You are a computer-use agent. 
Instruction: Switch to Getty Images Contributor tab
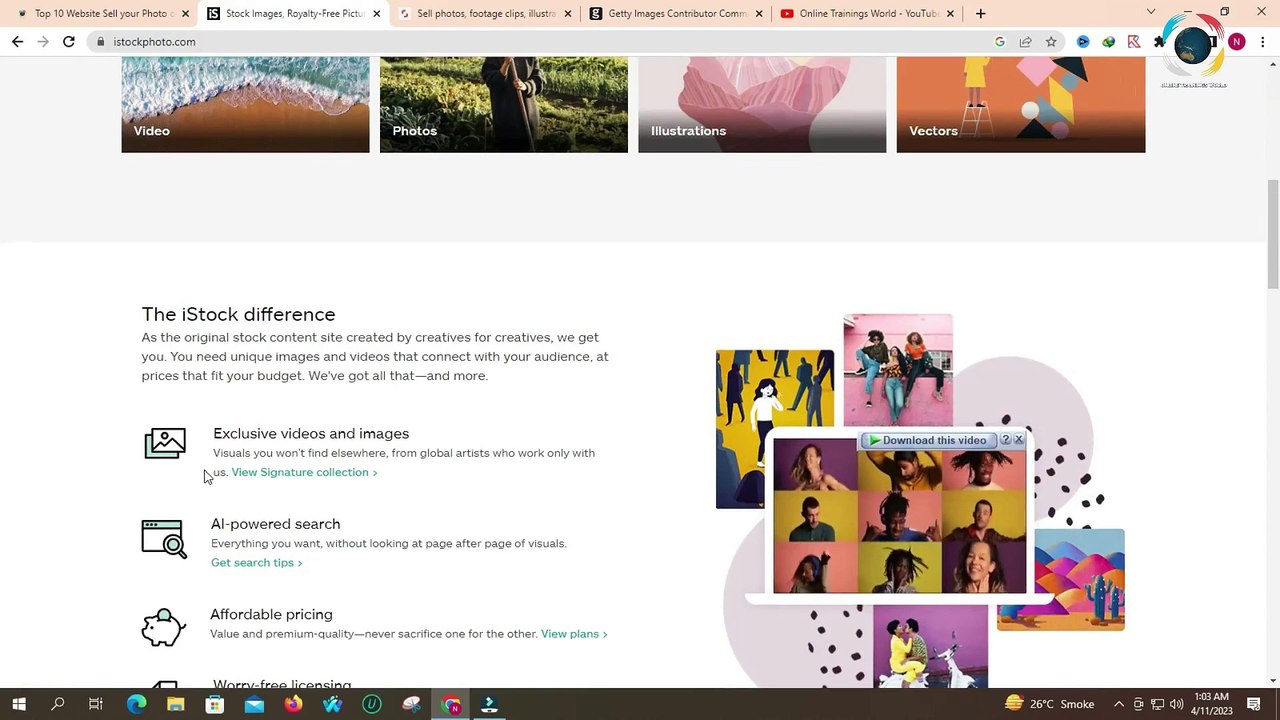click(677, 14)
